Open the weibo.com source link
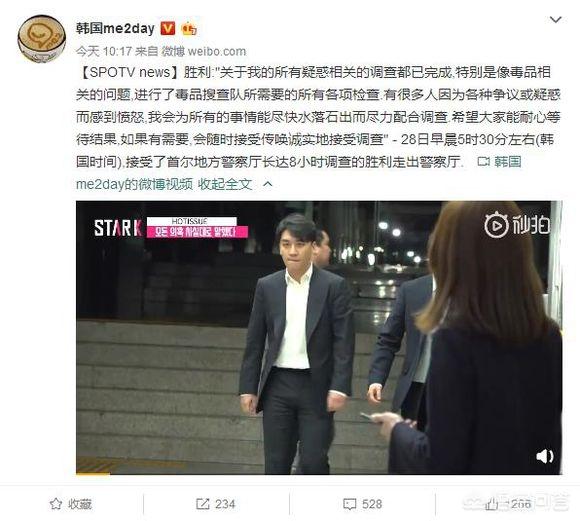The height and width of the screenshot is (521, 580). click(x=217, y=51)
